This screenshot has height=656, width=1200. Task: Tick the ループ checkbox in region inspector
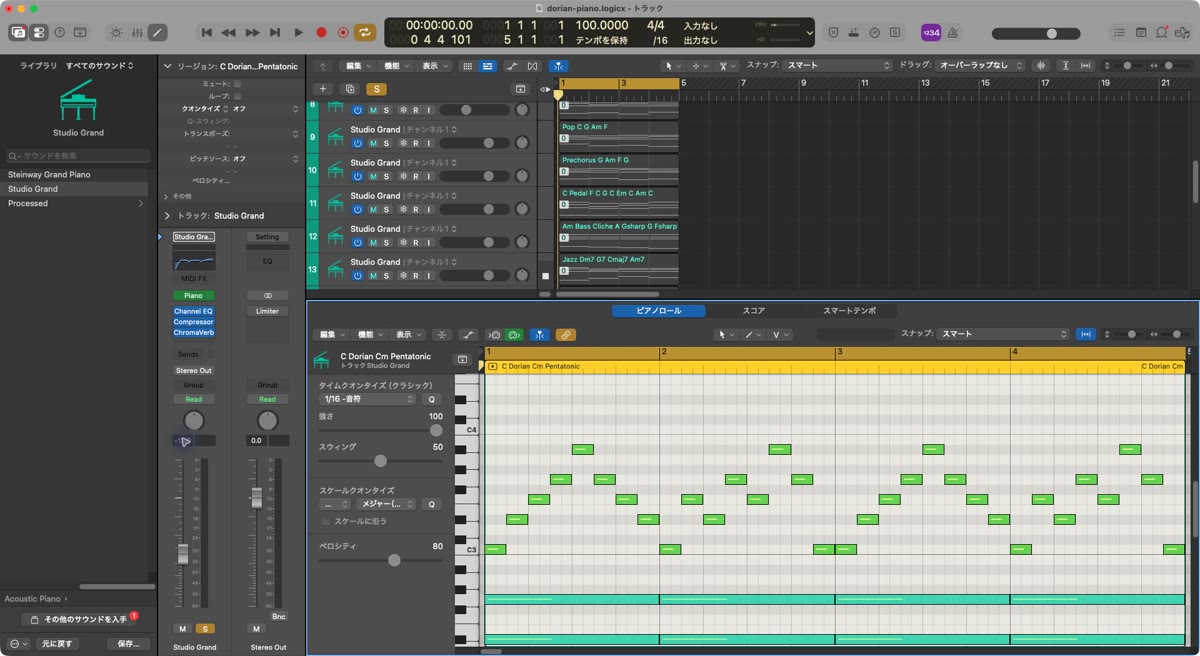237,96
